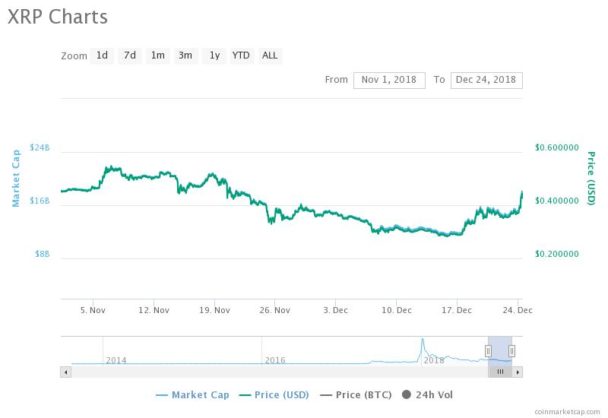The width and height of the screenshot is (608, 418).
Task: Click the 24h Vol circle icon
Action: tap(406, 395)
